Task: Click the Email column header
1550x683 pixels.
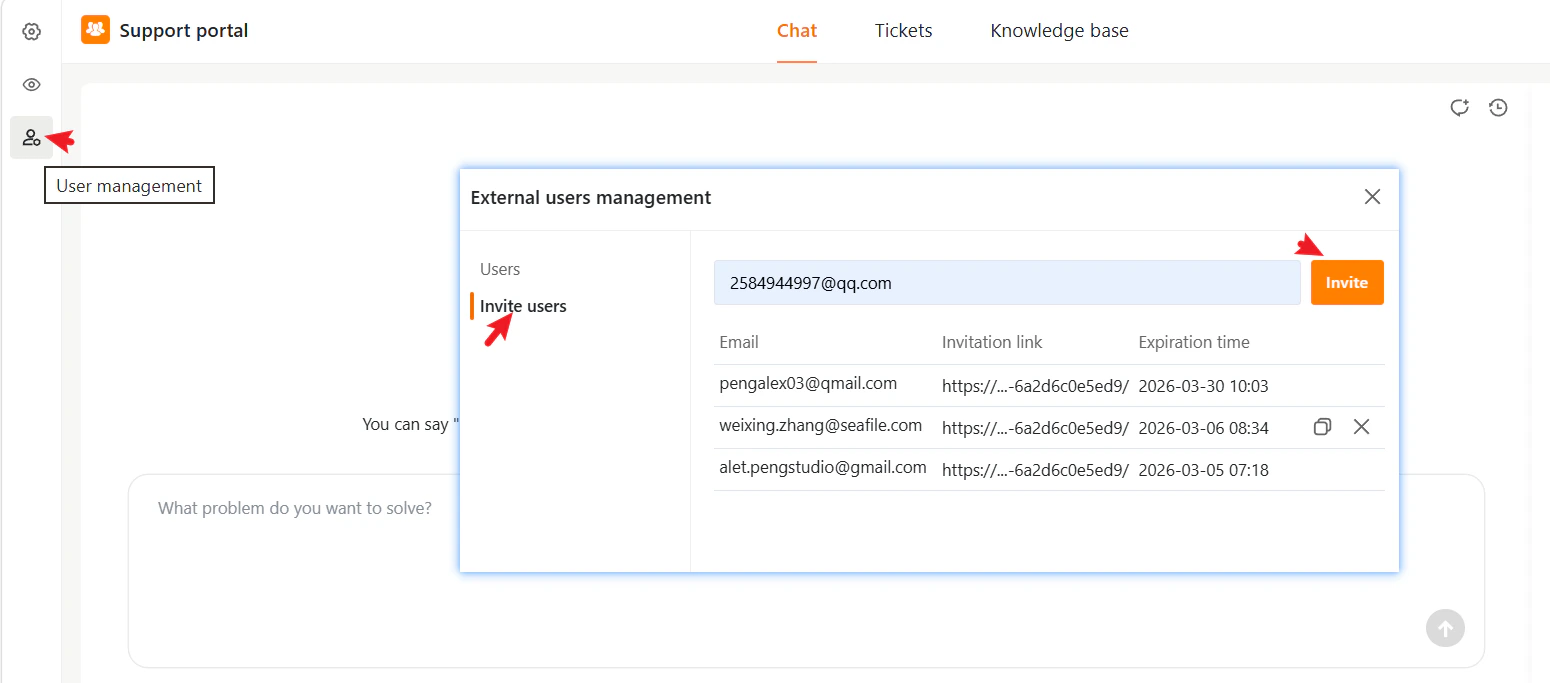Action: (x=739, y=342)
